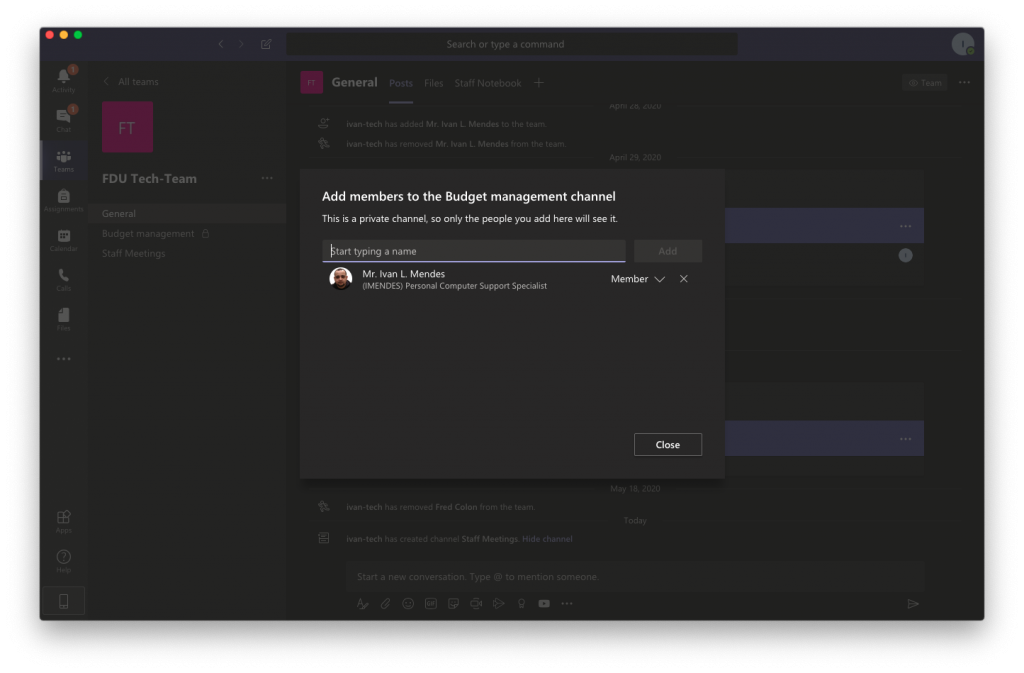
Task: Open Calls from the left rail
Action: [x=63, y=279]
